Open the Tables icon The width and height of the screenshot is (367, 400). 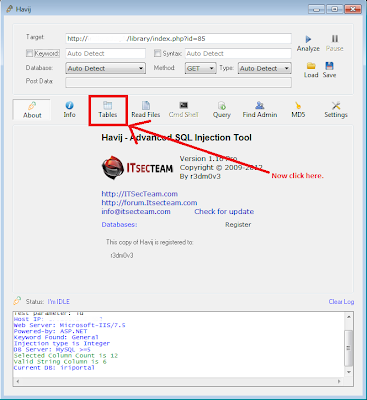(108, 106)
